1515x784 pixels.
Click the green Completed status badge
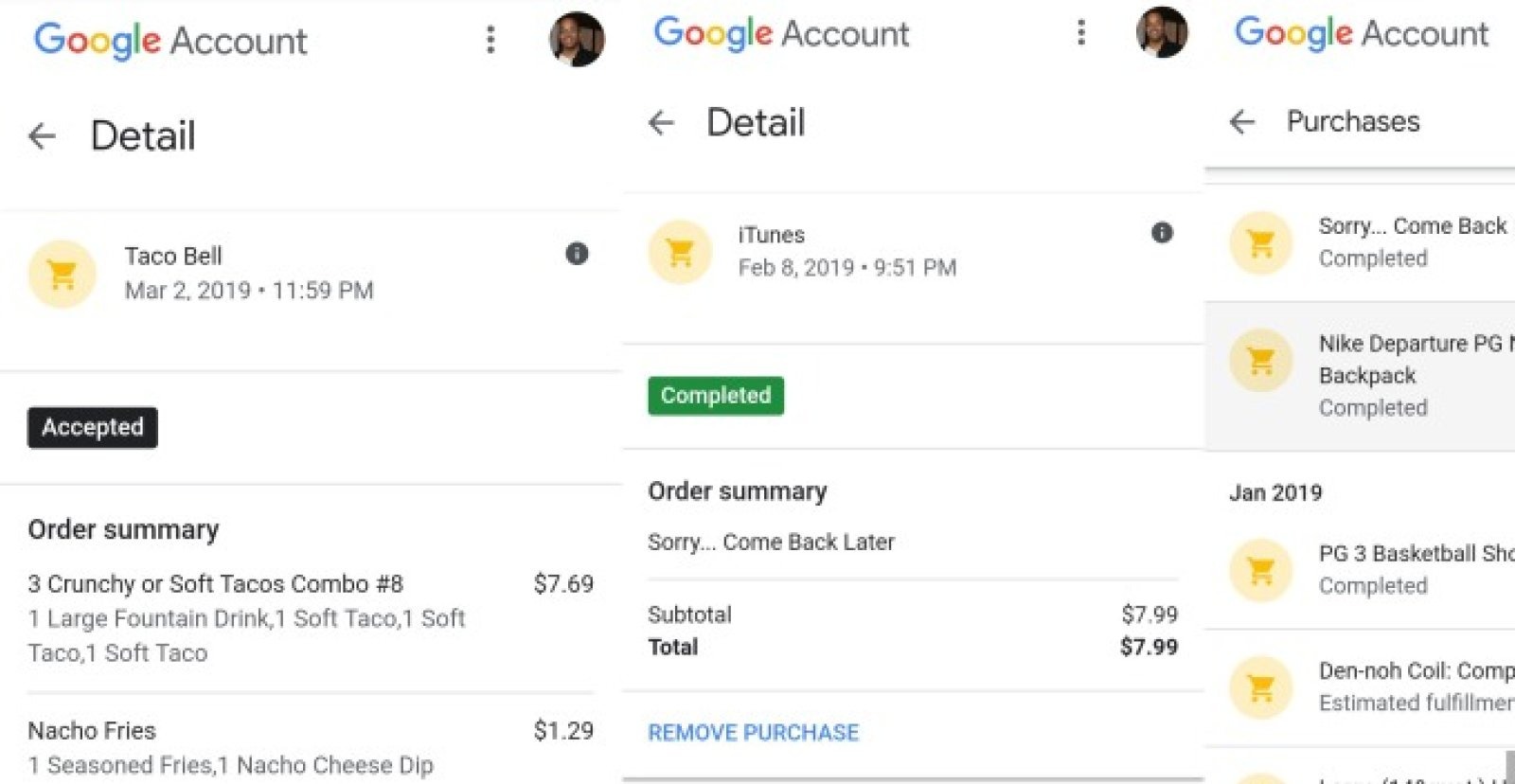(x=716, y=396)
